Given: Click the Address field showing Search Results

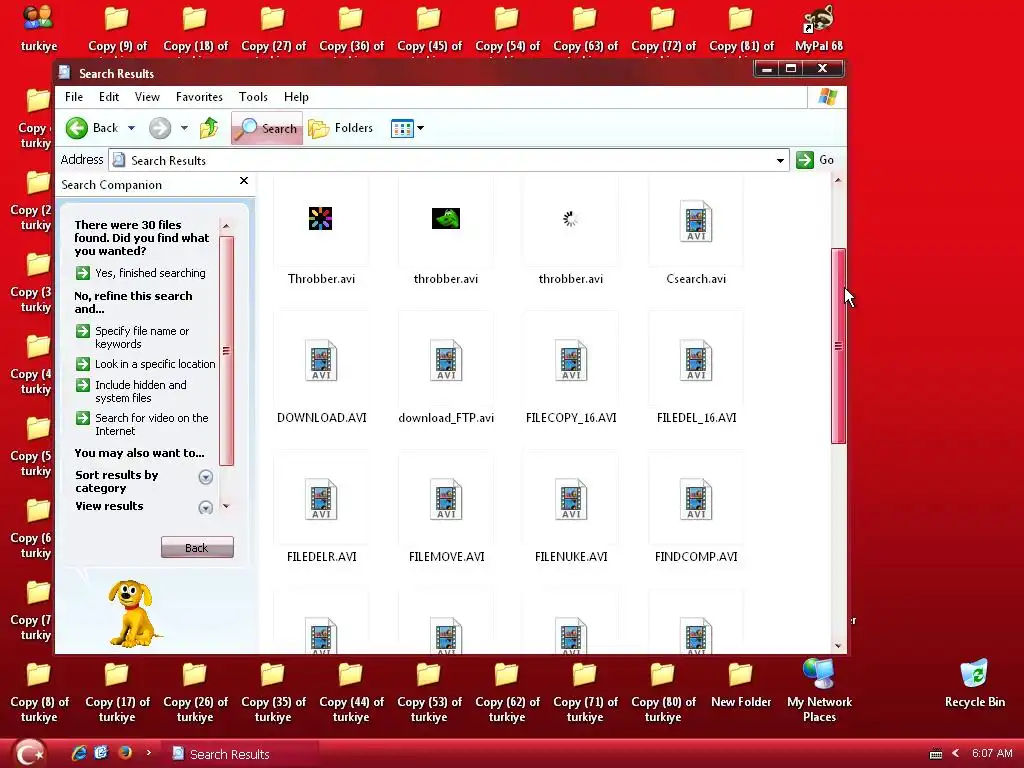Looking at the screenshot, I should [449, 161].
